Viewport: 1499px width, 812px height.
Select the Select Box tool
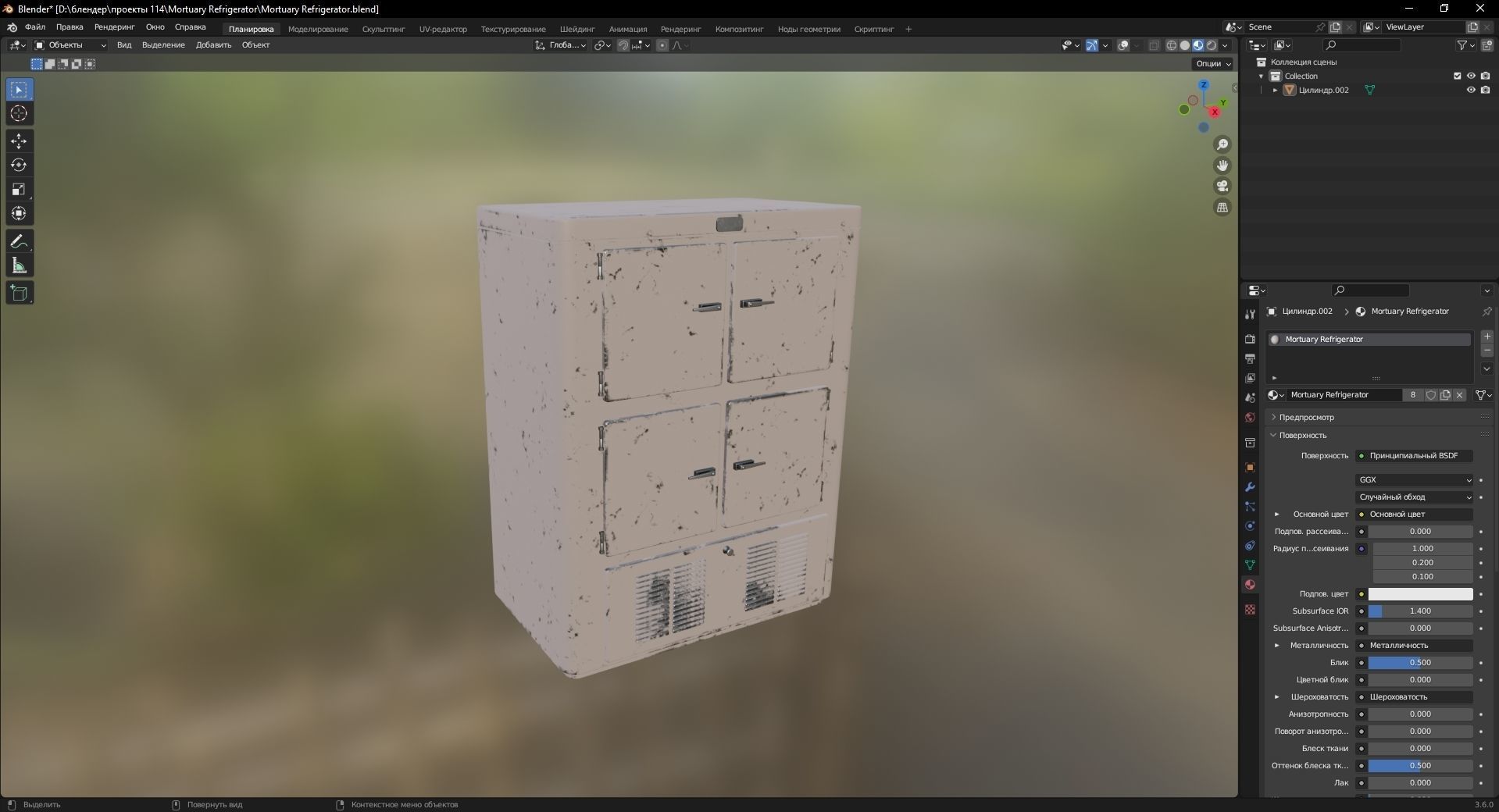point(19,90)
